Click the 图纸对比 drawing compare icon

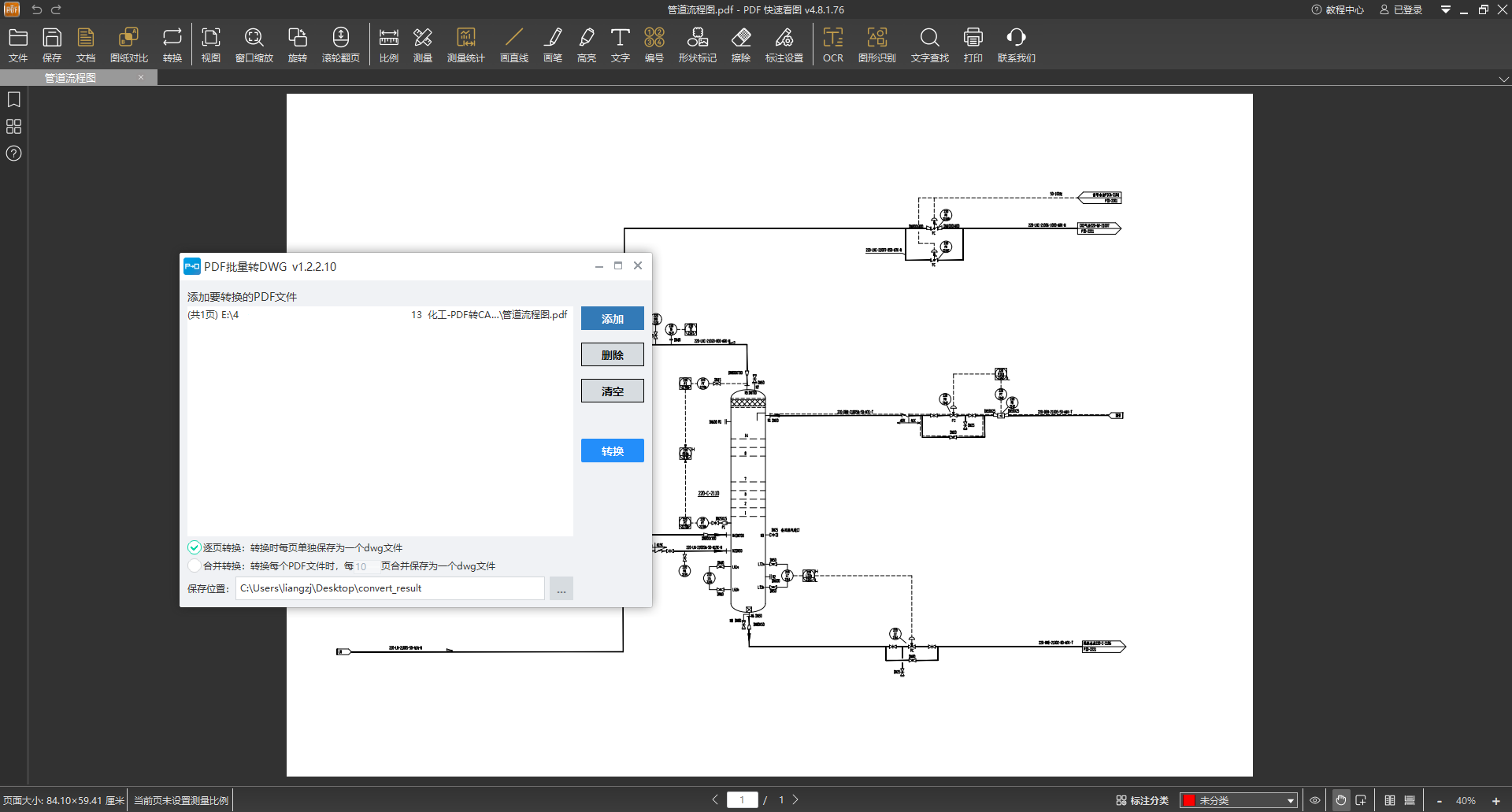point(128,44)
